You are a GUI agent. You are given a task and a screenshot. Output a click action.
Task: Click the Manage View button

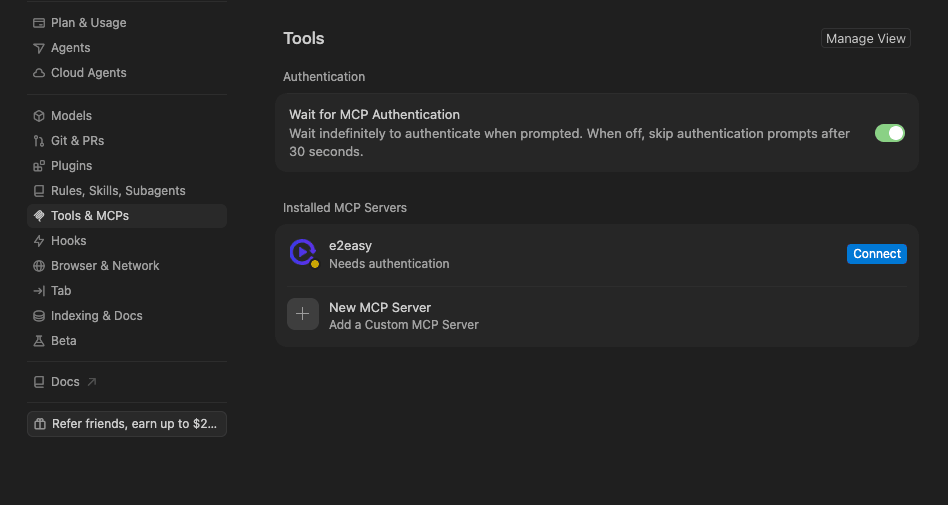pyautogui.click(x=866, y=38)
